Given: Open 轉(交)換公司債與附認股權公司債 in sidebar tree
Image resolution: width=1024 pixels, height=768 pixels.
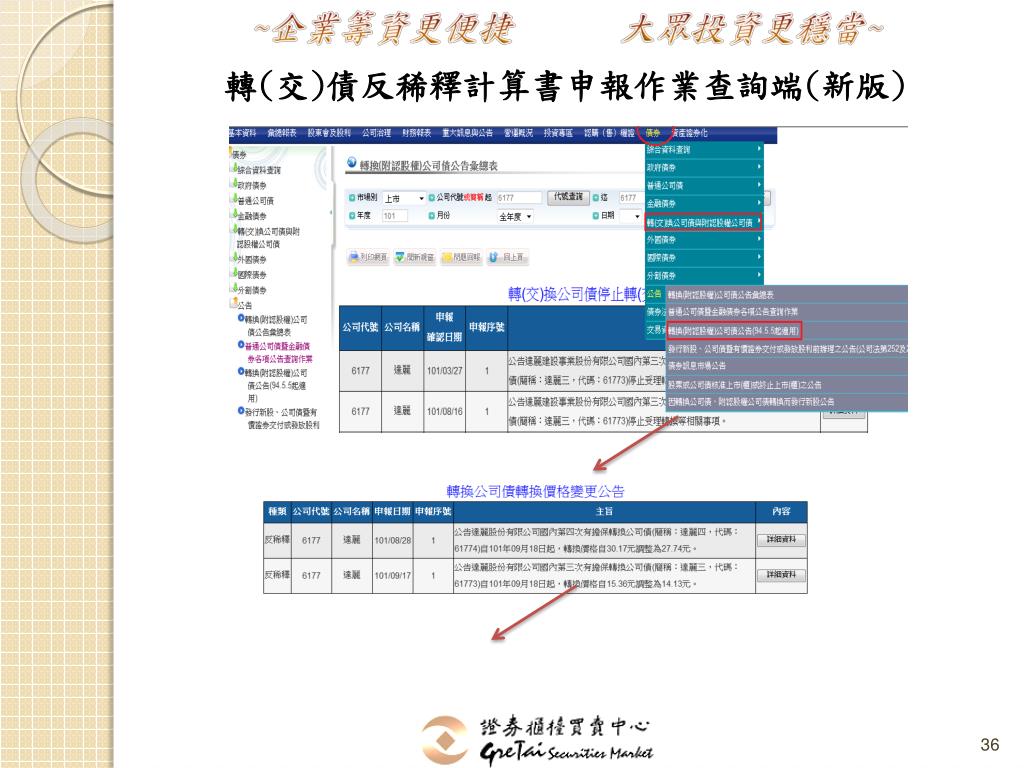Looking at the screenshot, I should coord(268,237).
